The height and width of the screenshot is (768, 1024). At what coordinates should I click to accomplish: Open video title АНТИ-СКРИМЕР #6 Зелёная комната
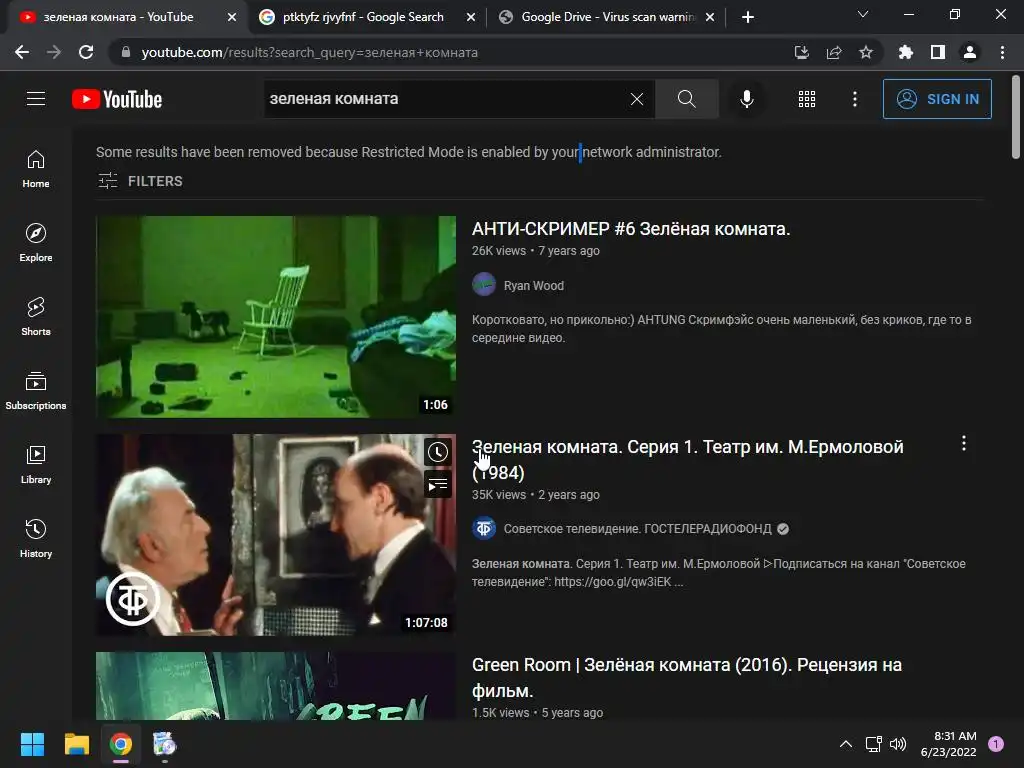631,229
